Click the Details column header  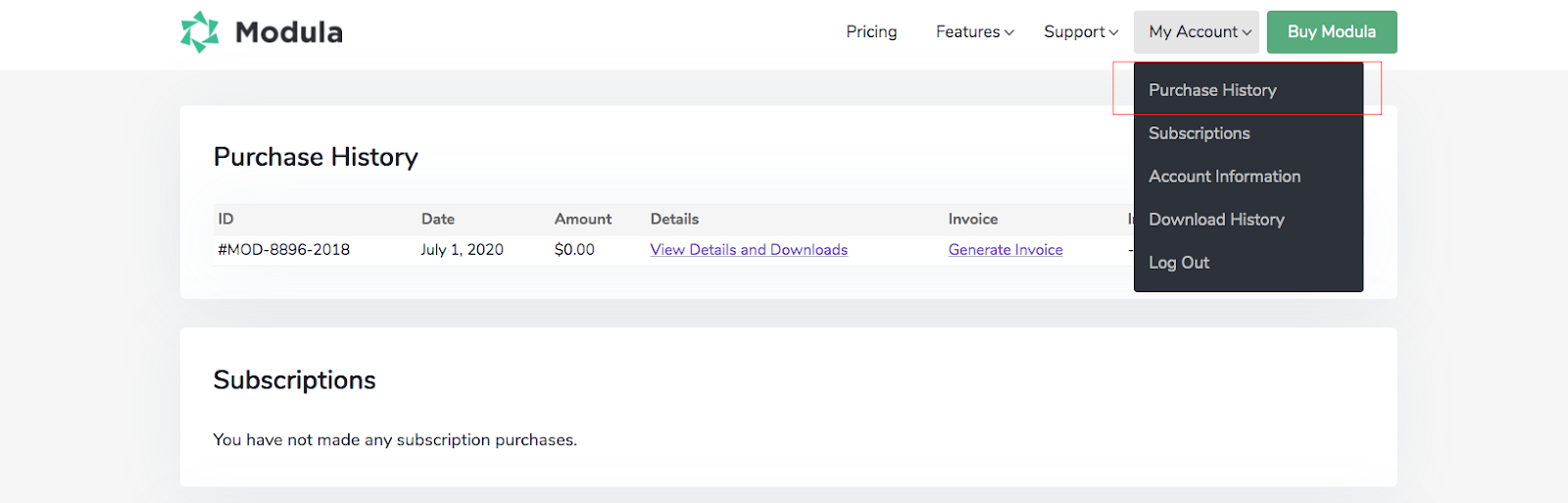(x=674, y=219)
